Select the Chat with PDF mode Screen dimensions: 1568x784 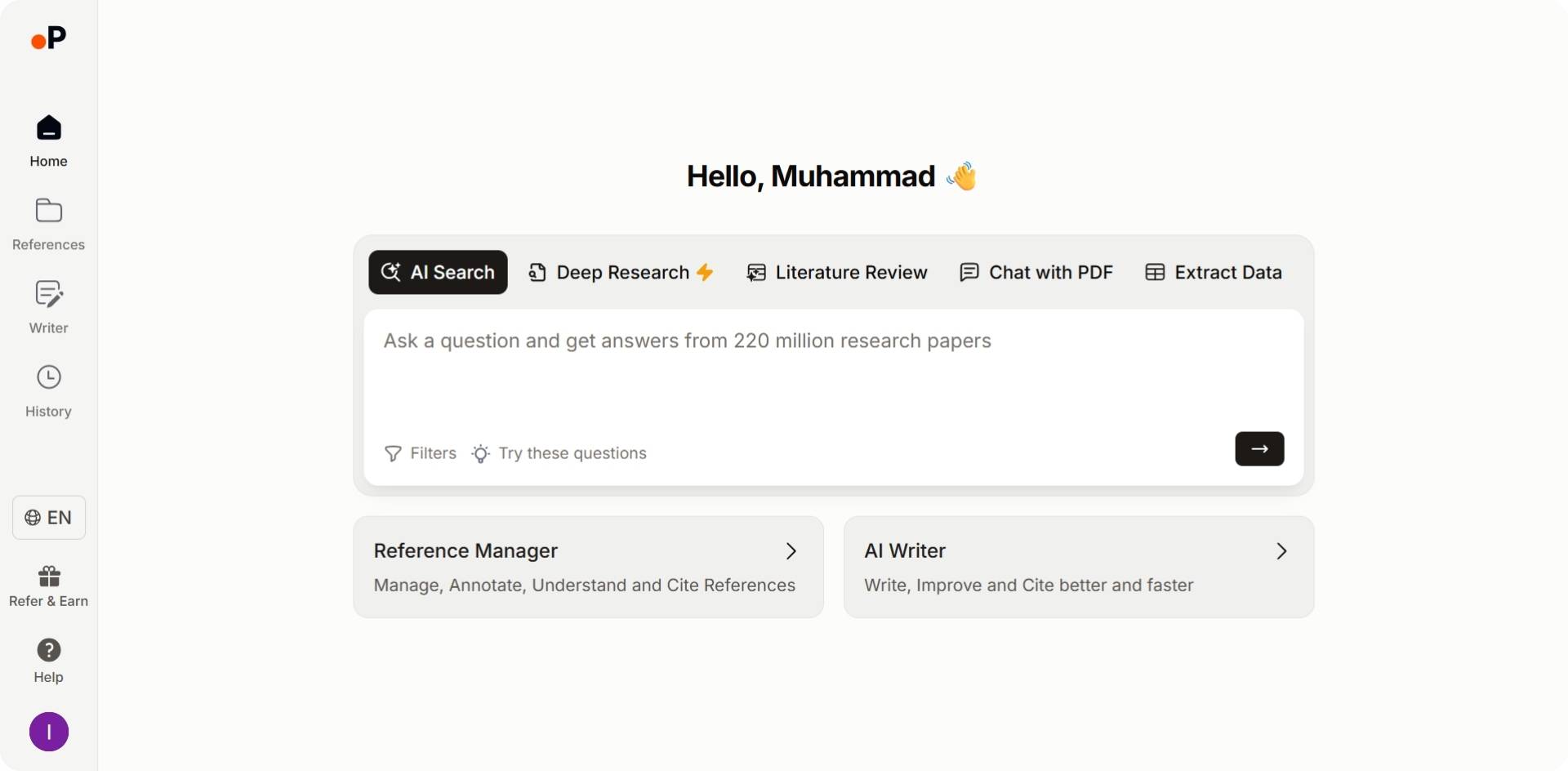coord(1036,272)
